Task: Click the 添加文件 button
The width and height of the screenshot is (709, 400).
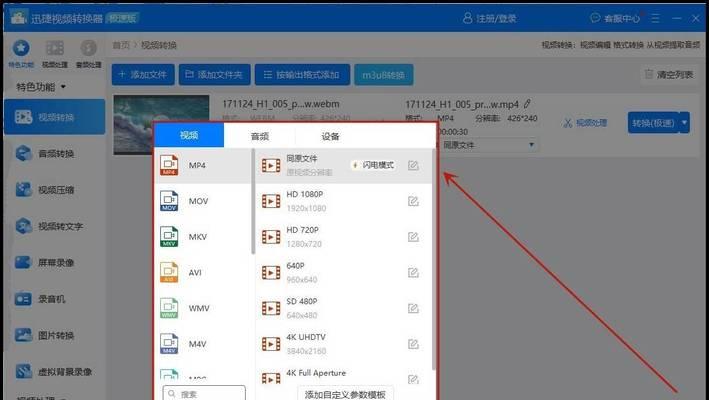Action: point(143,75)
